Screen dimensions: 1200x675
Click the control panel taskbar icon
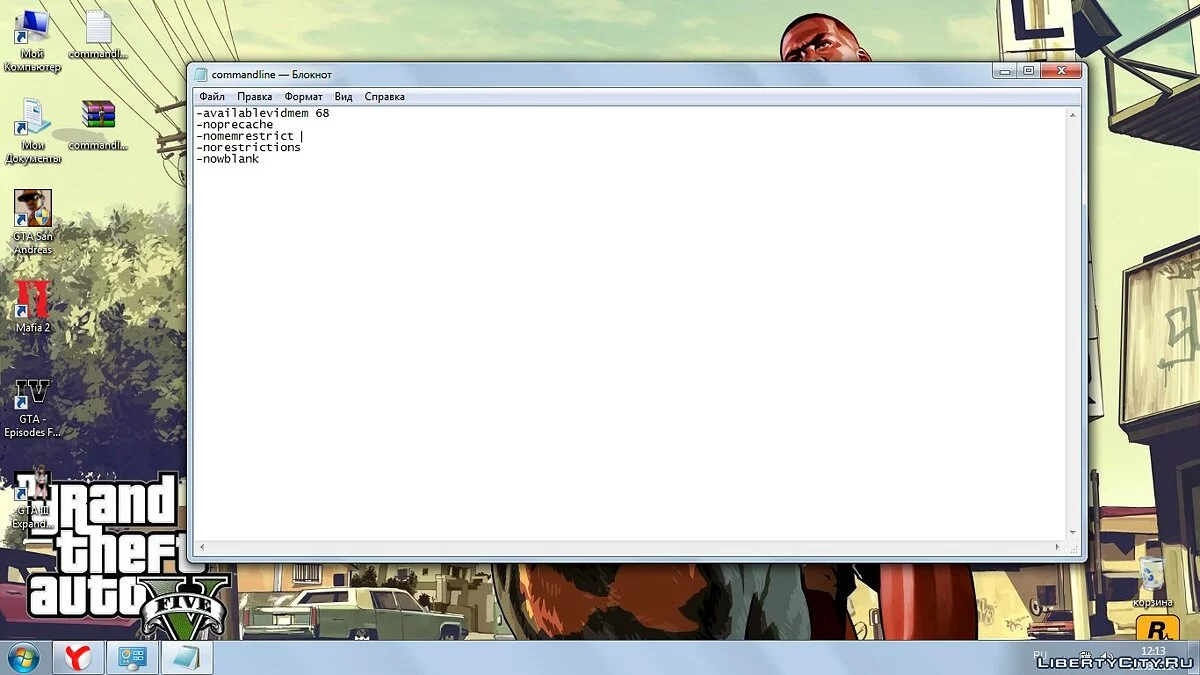133,658
